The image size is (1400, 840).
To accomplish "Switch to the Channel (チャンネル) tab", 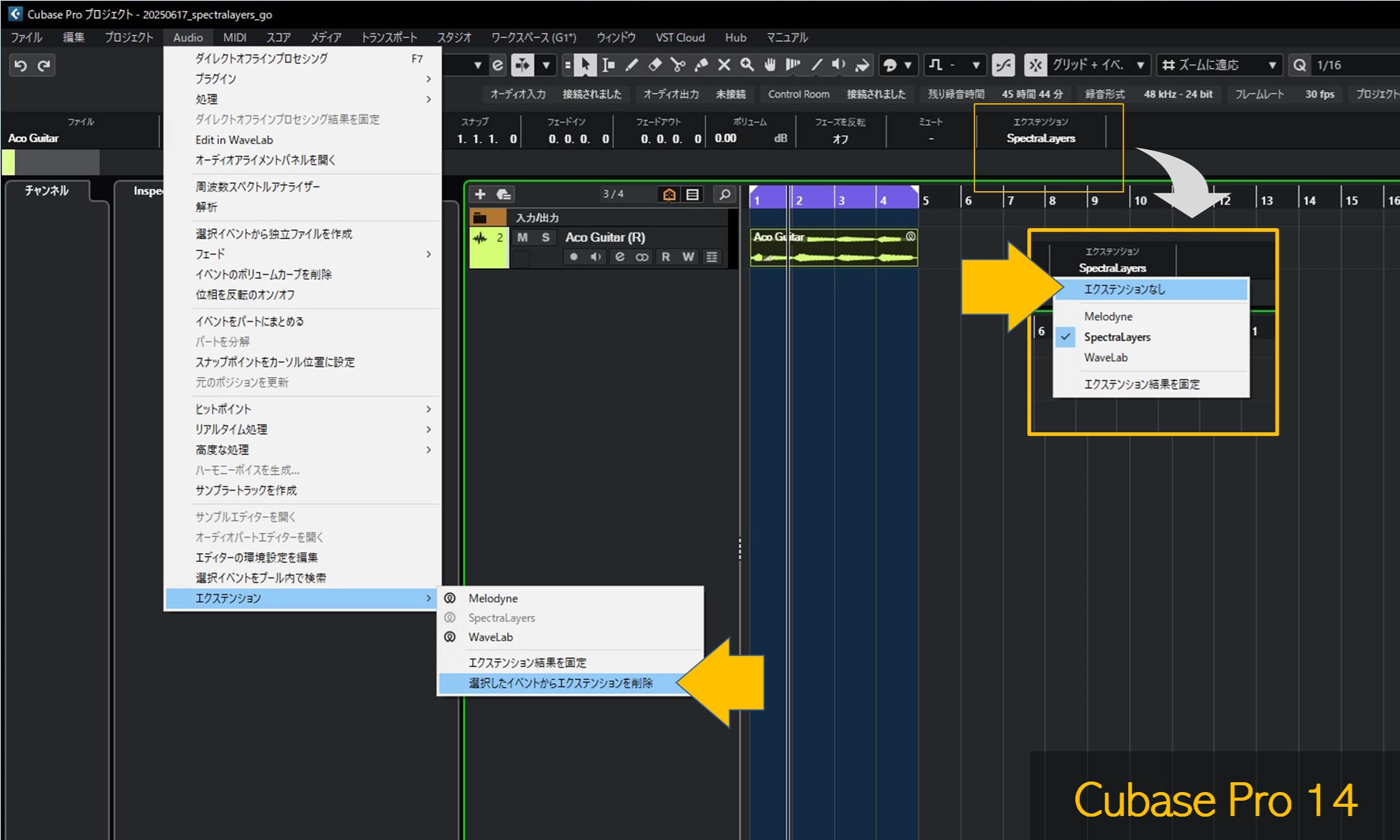I will click(x=47, y=191).
